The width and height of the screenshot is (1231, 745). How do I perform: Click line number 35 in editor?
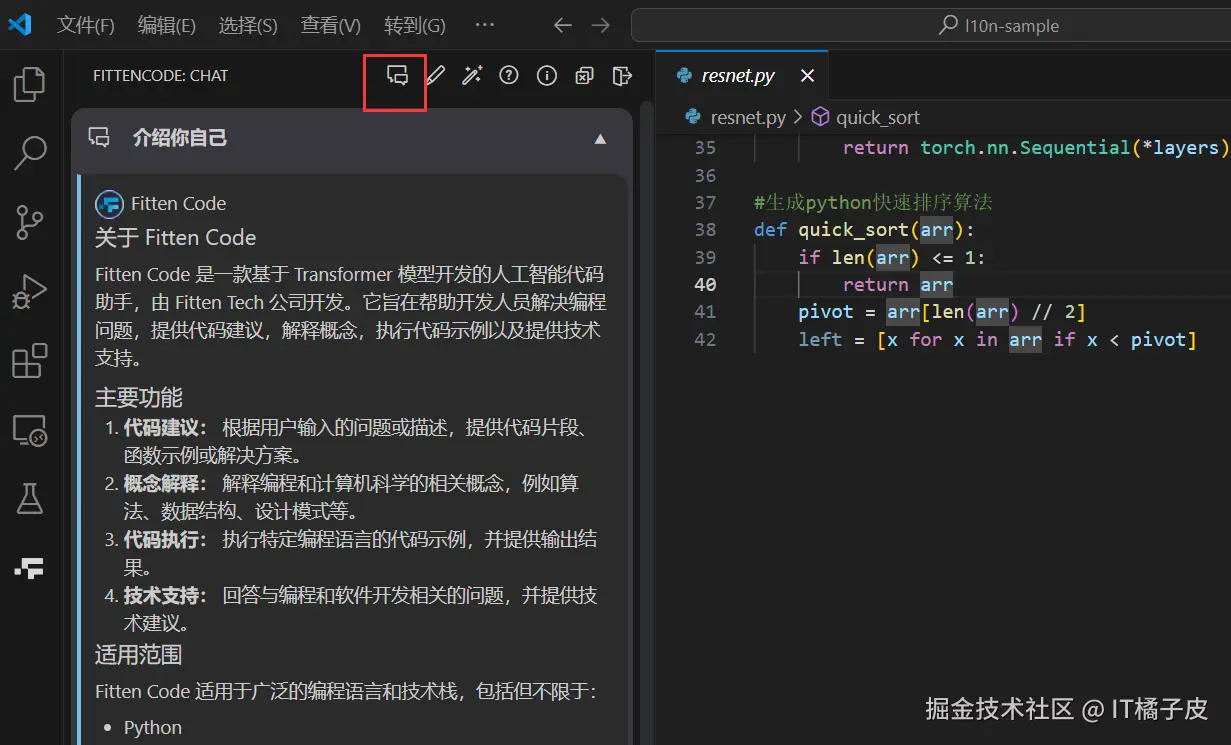point(705,148)
